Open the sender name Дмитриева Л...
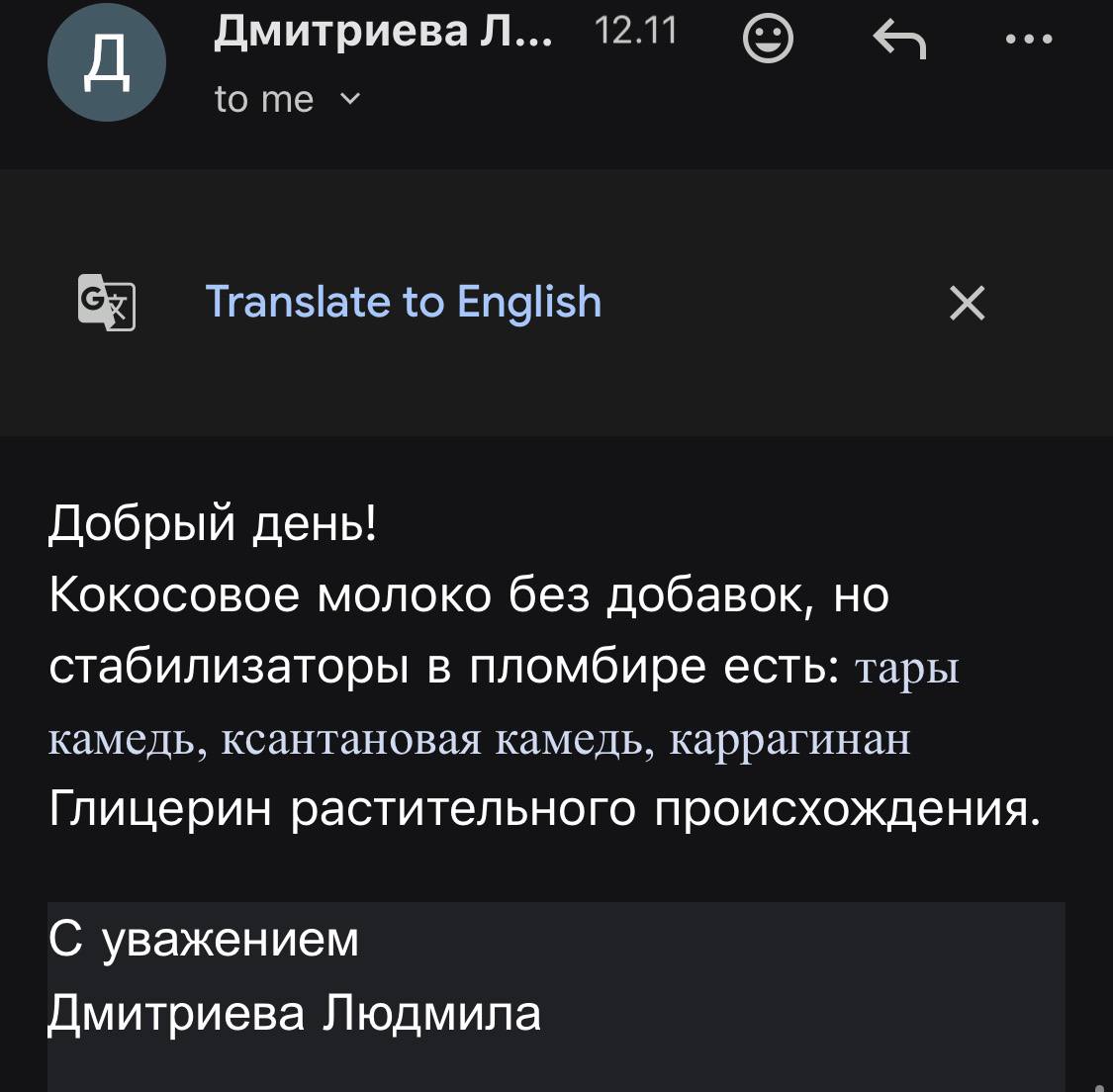Image resolution: width=1113 pixels, height=1092 pixels. point(384,33)
